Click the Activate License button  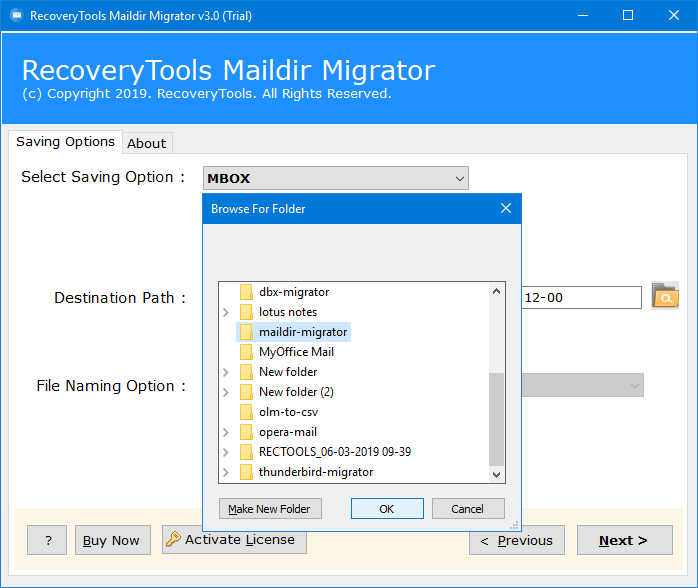[x=234, y=539]
